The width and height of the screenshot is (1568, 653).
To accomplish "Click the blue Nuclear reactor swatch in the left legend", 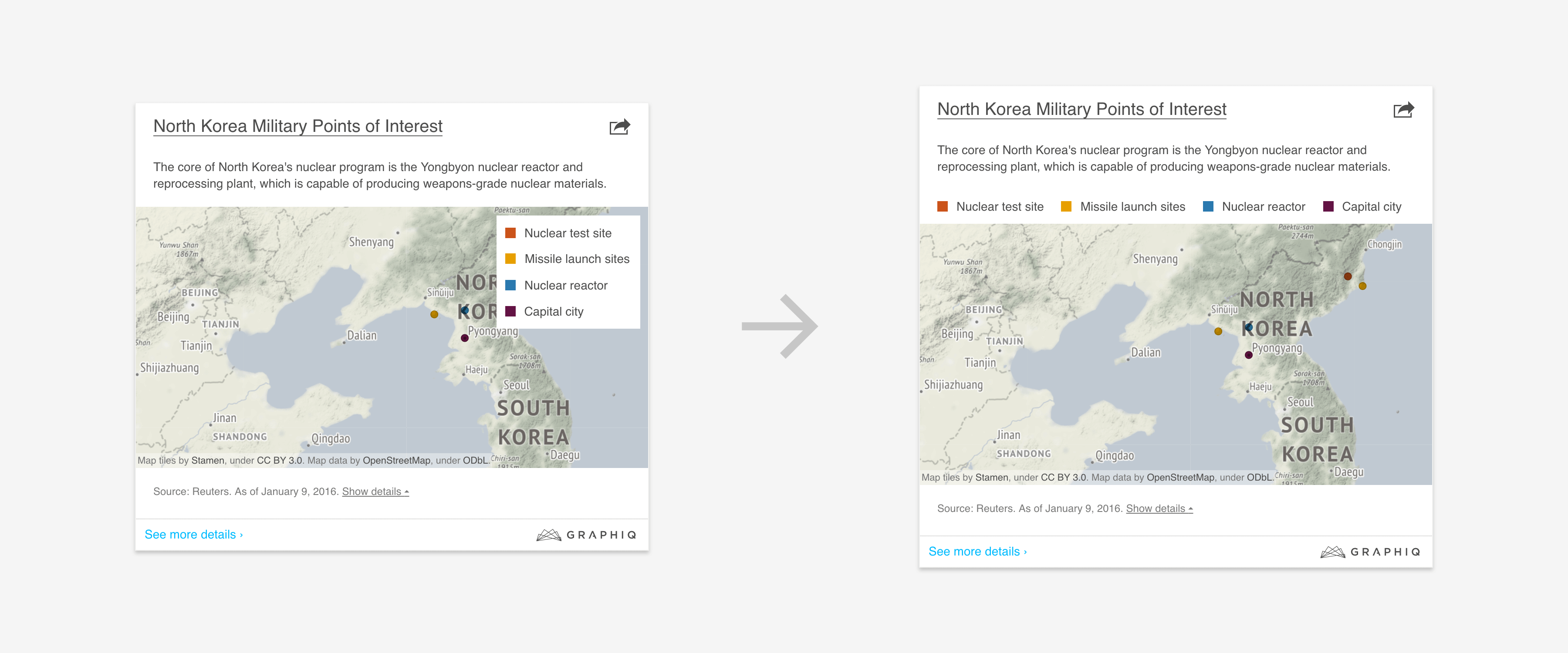I will (511, 286).
